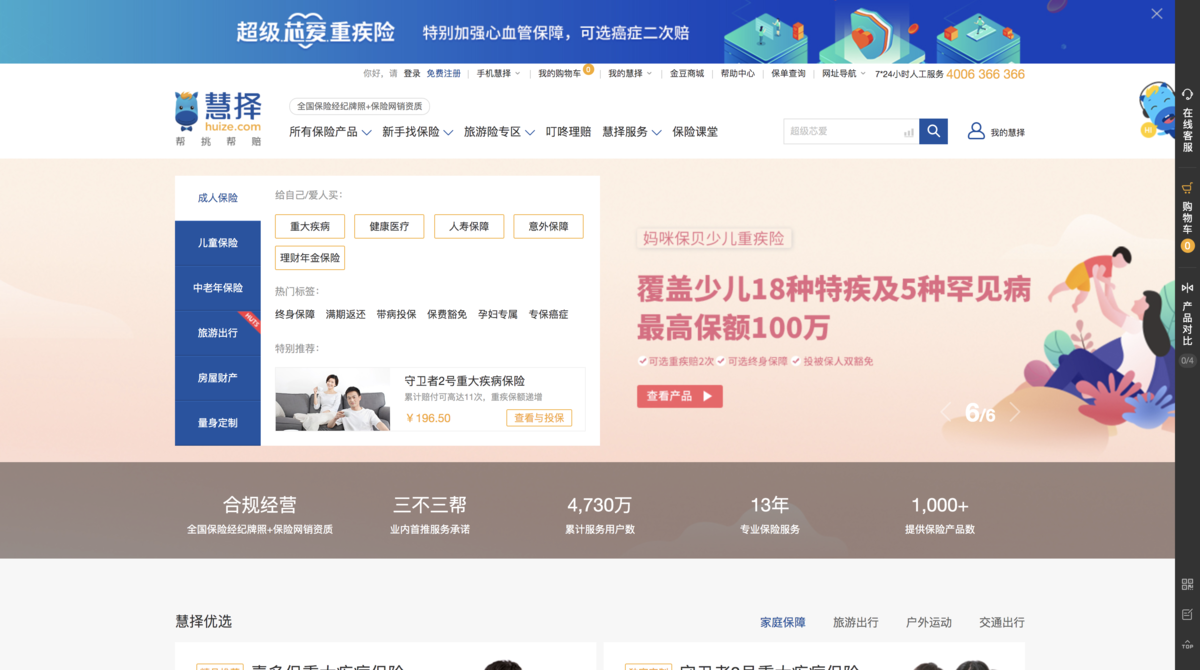Viewport: 1200px width, 670px height.
Task: Click 保费豁免 hot tag
Action: (x=447, y=314)
